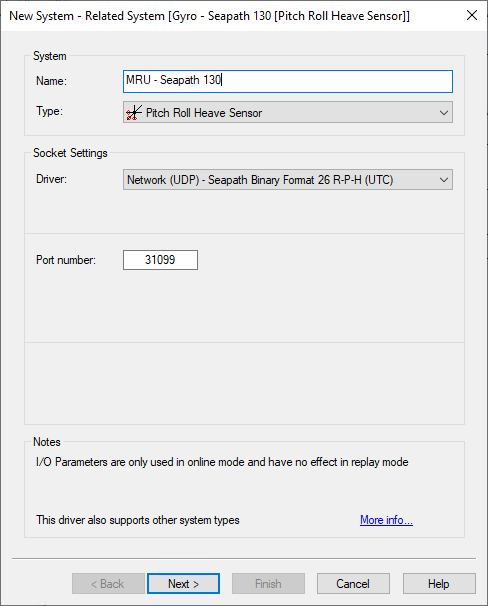Click the Driver: label under Socket Settings
488x606 pixels.
51,179
